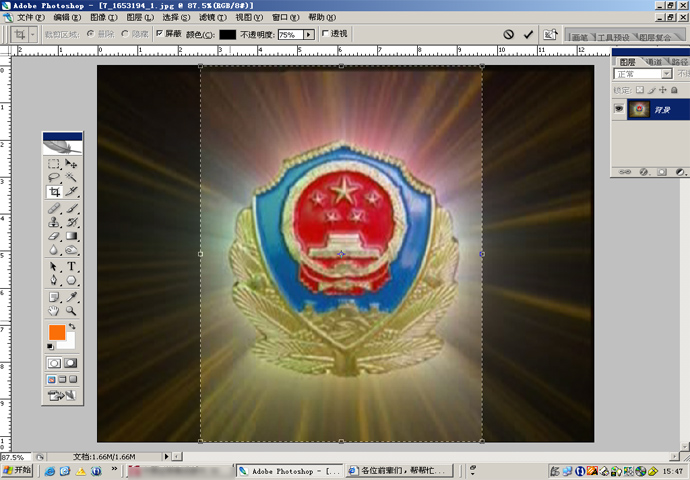
Task: Open the crop tool preset picker arrow
Action: coord(32,34)
